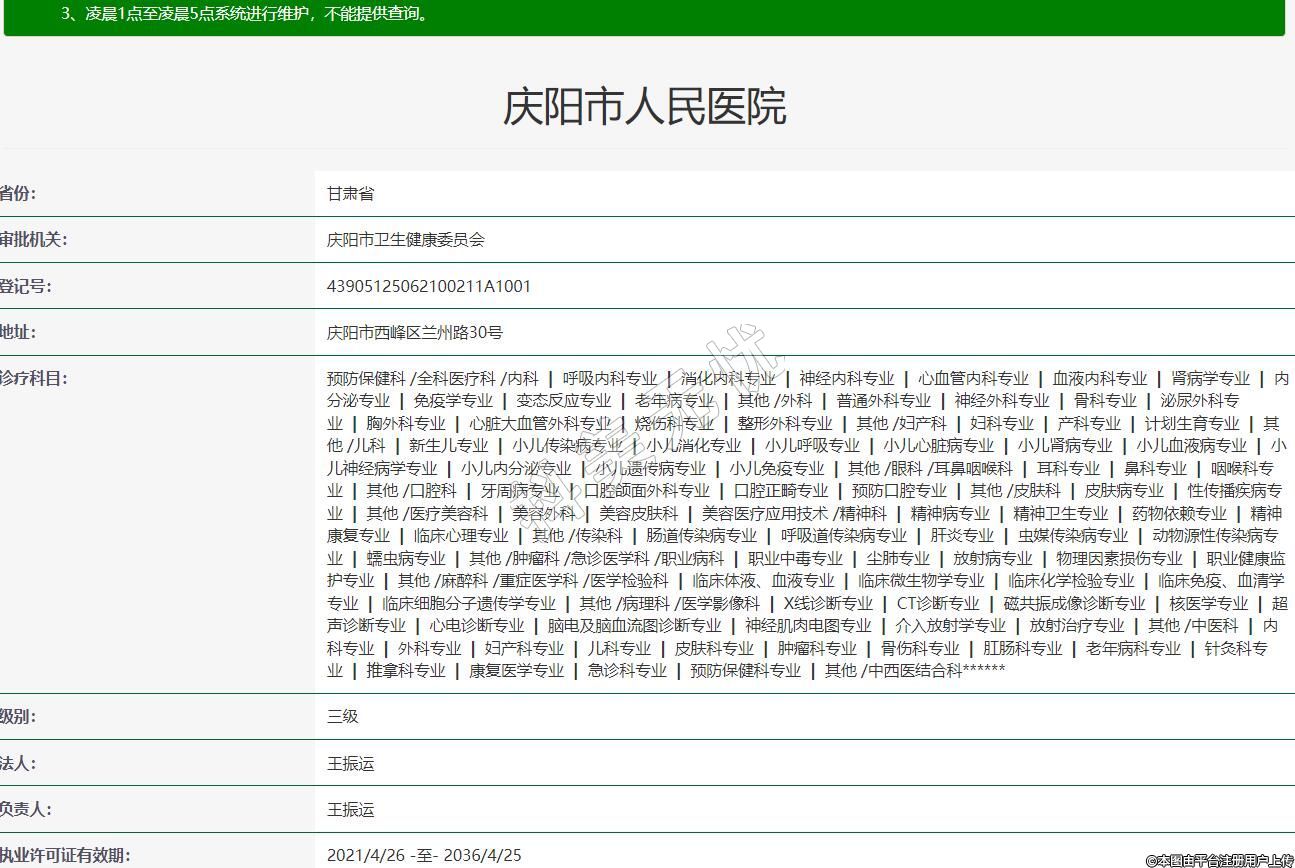1295x868 pixels.
Task: Click 康复医学专业 in the department list
Action: pos(516,670)
